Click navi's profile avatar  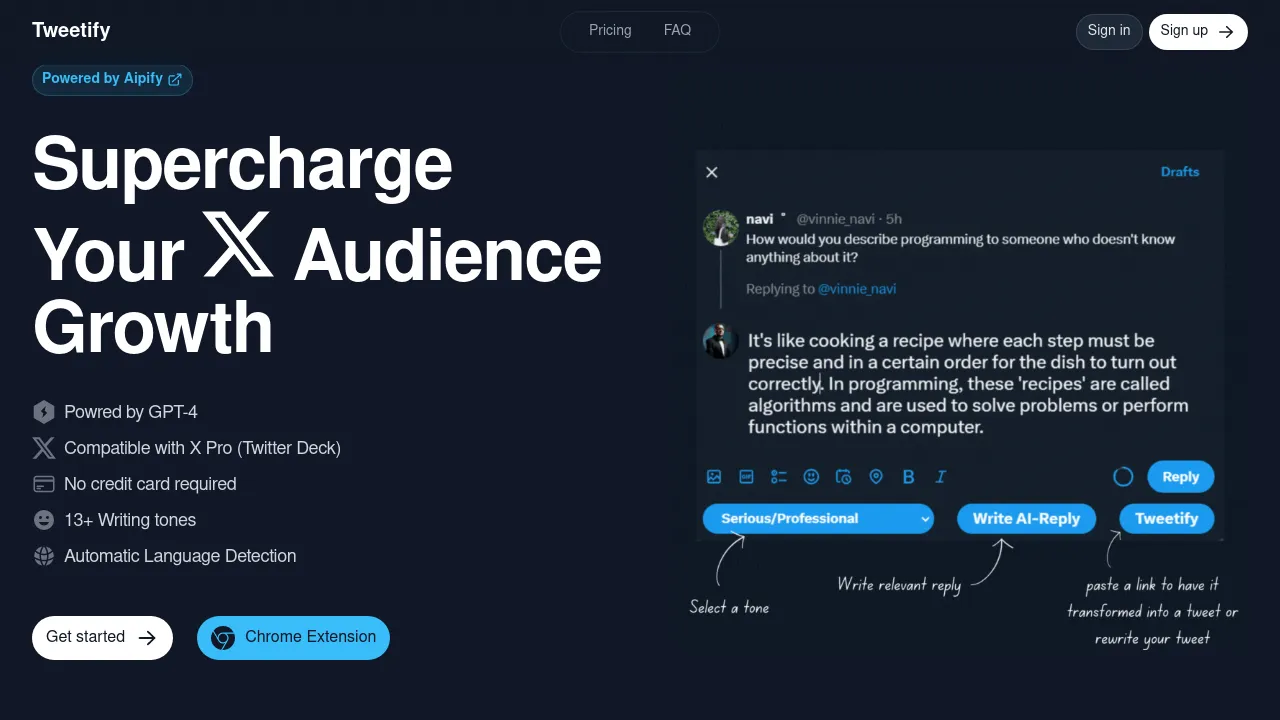(721, 228)
